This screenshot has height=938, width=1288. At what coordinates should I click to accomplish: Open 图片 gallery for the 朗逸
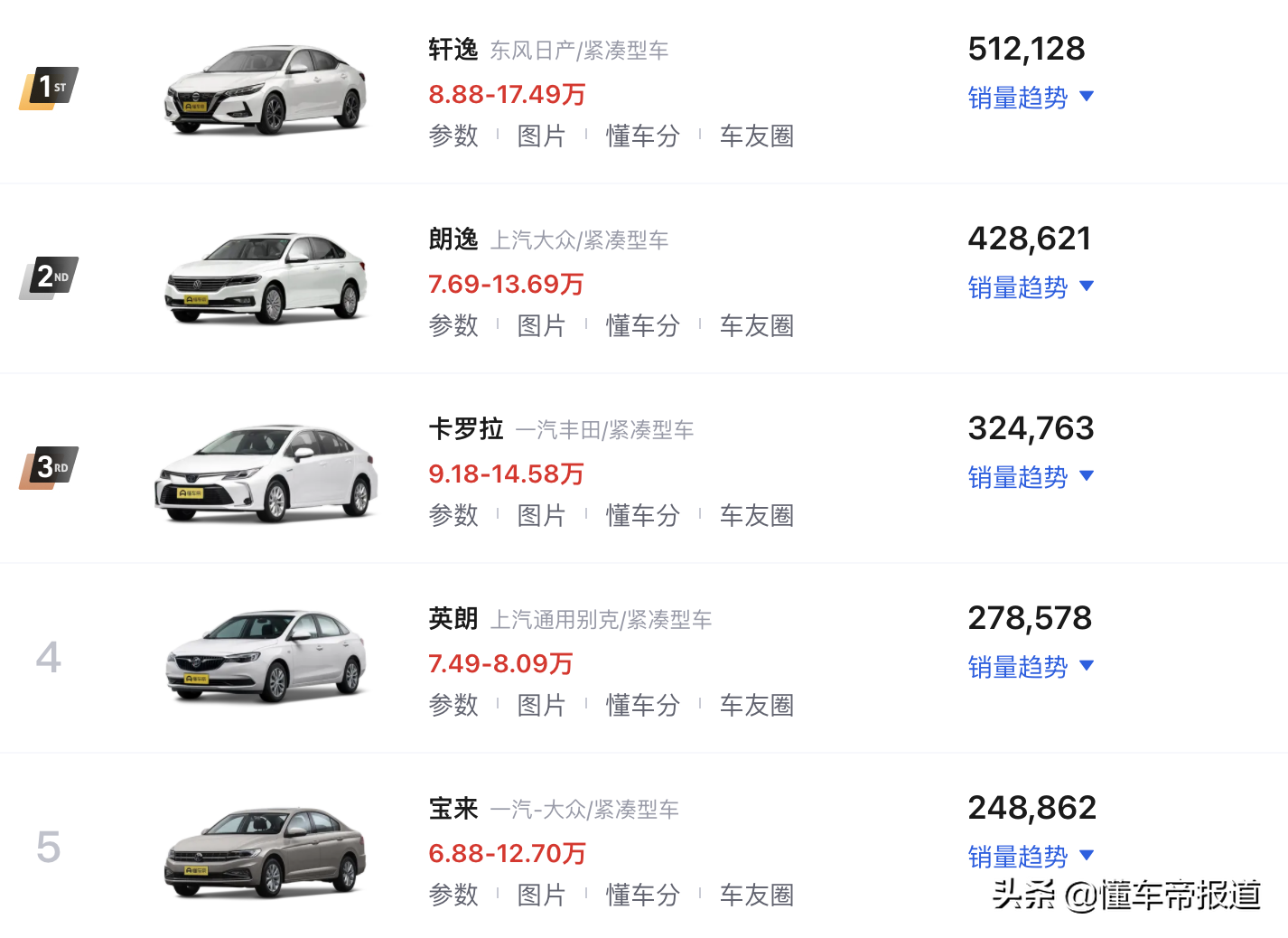(543, 325)
